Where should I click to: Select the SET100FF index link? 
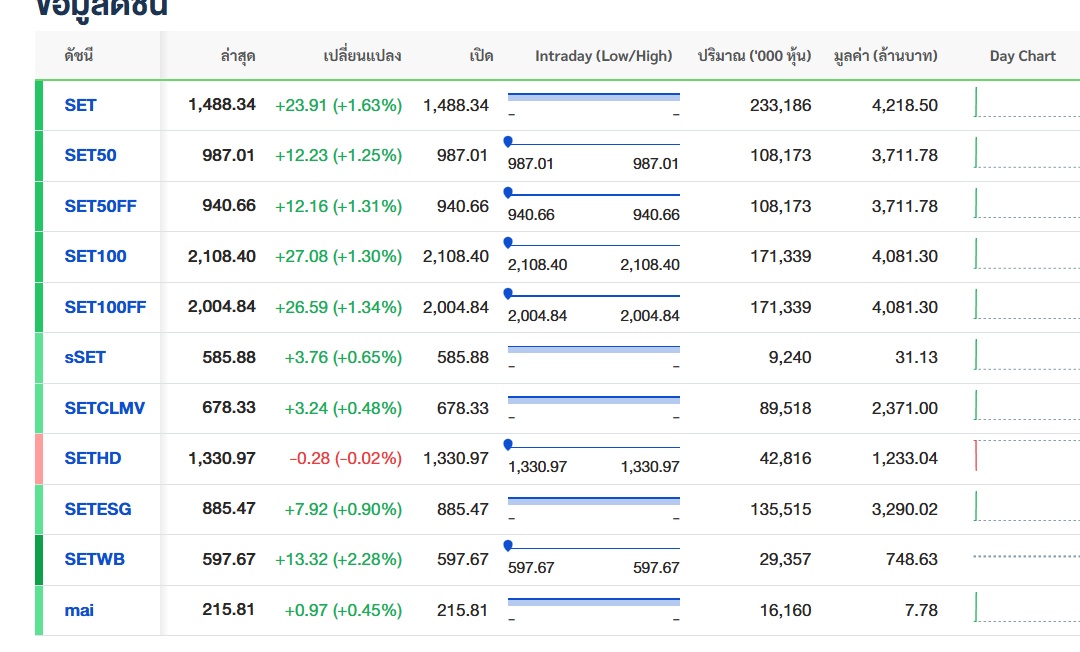(105, 307)
